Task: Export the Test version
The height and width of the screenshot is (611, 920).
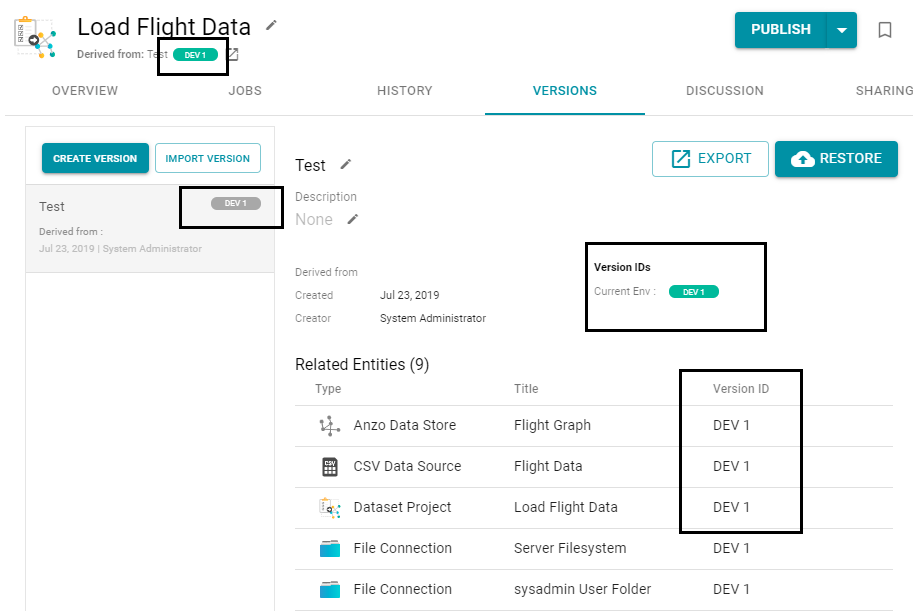Action: coord(710,158)
